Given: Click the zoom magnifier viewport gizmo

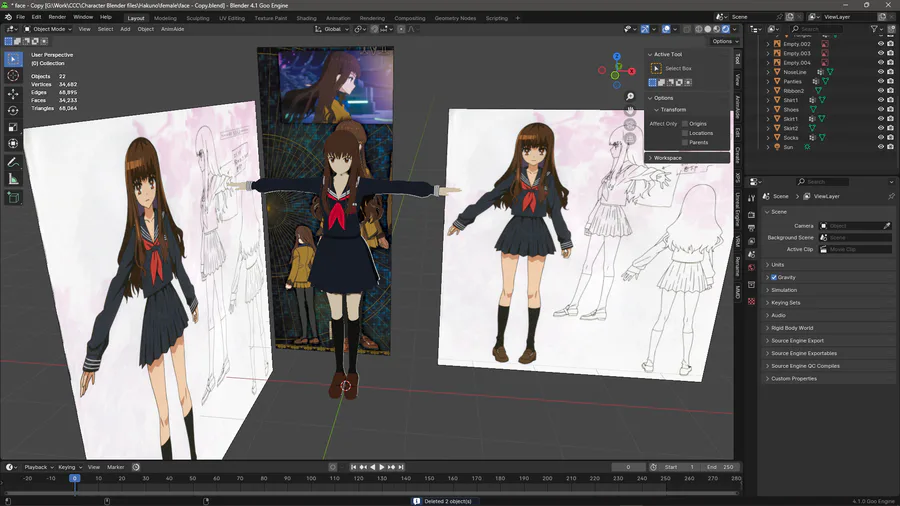Looking at the screenshot, I should 630,96.
